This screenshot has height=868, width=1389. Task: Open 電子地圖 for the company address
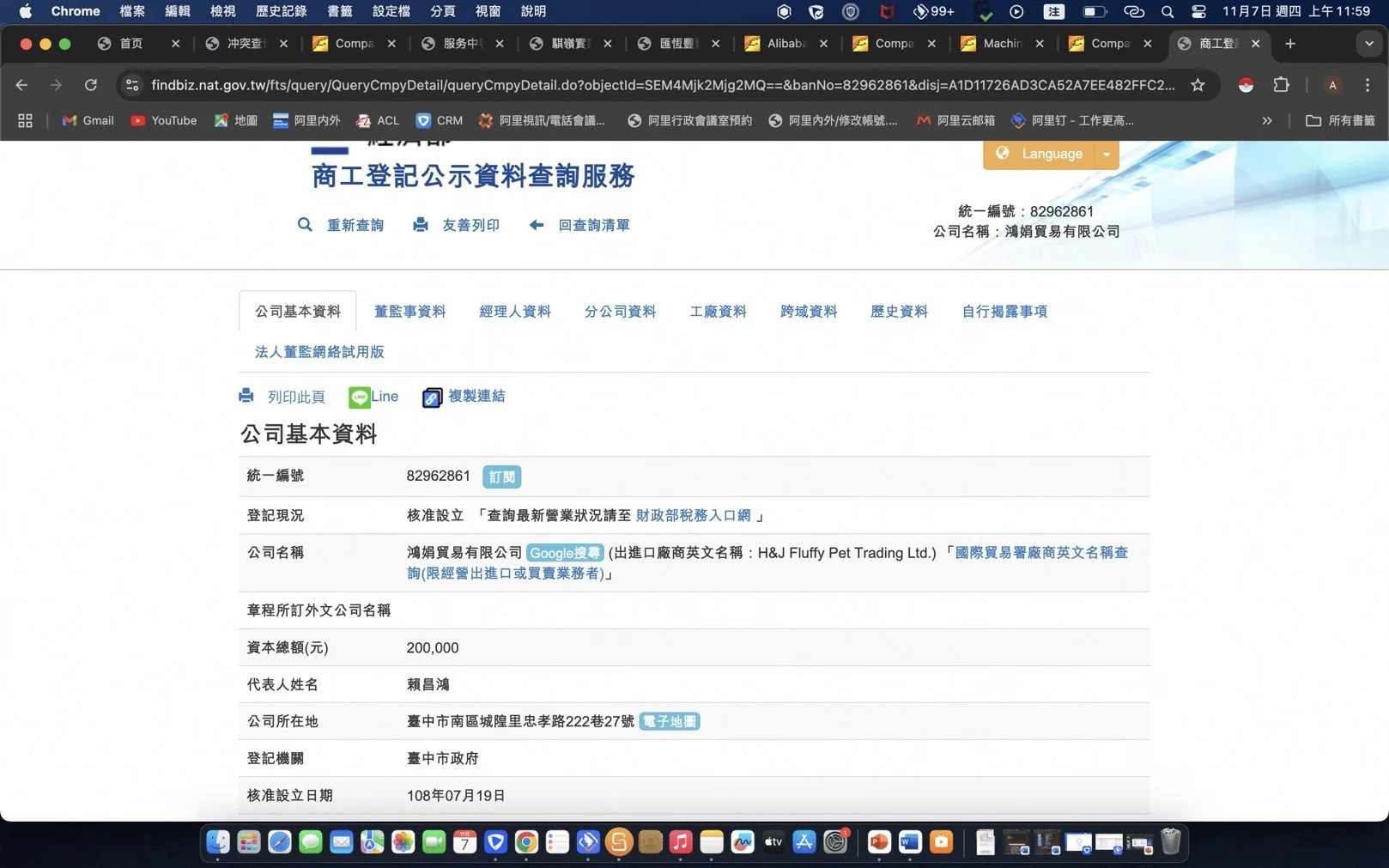[670, 722]
